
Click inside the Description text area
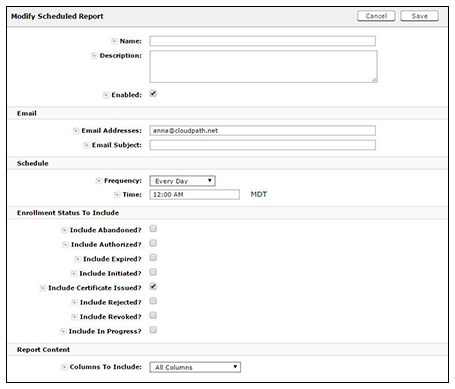(x=263, y=67)
